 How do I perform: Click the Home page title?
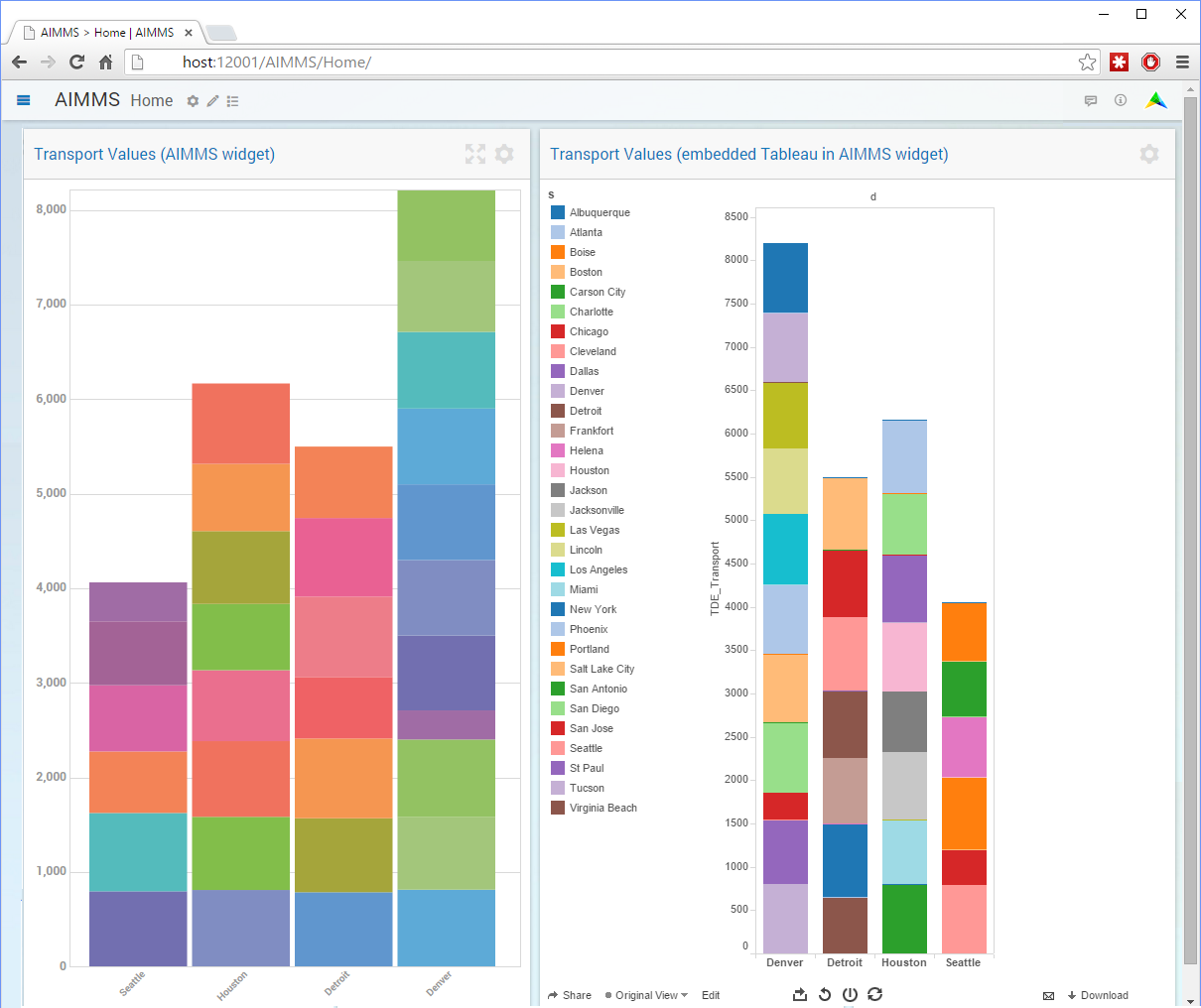[152, 100]
